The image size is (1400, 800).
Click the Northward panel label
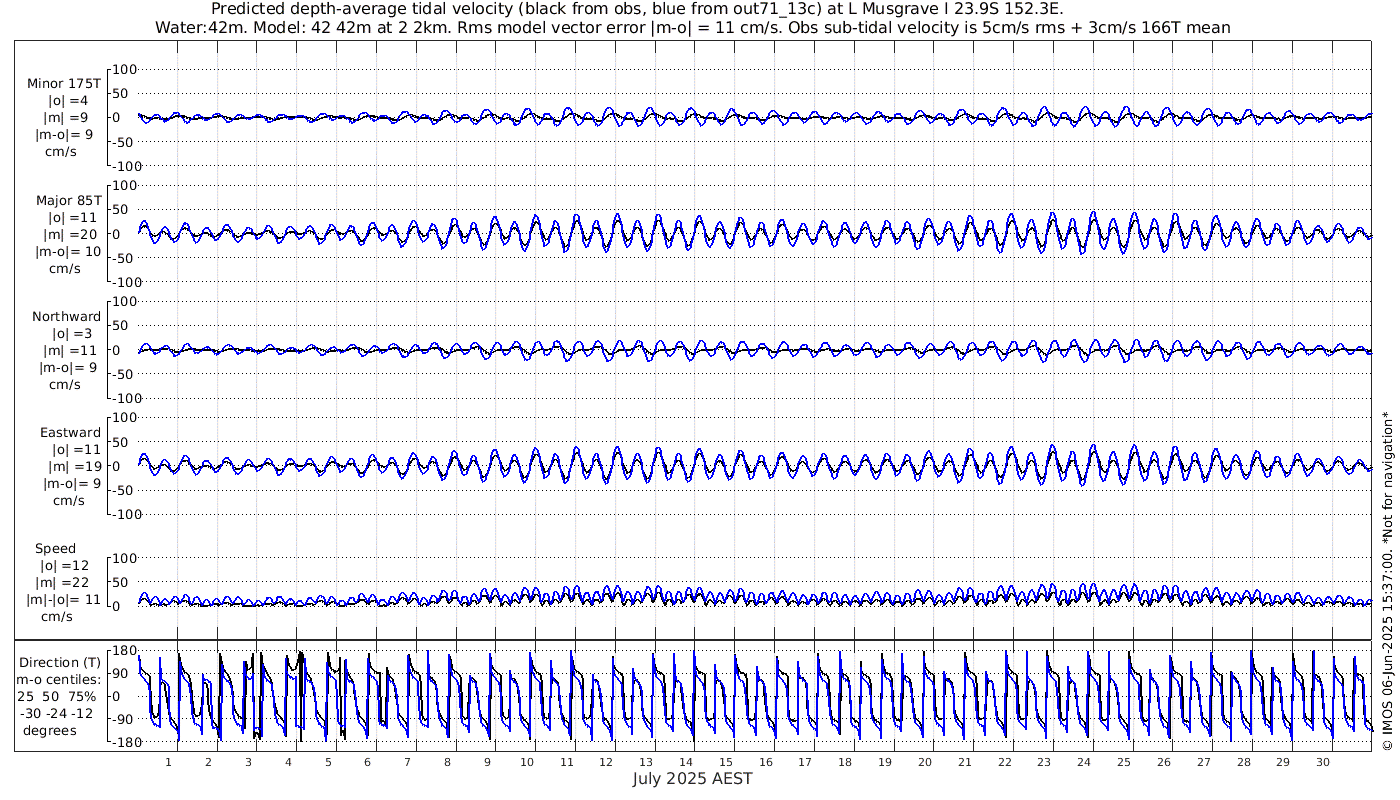pyautogui.click(x=66, y=316)
